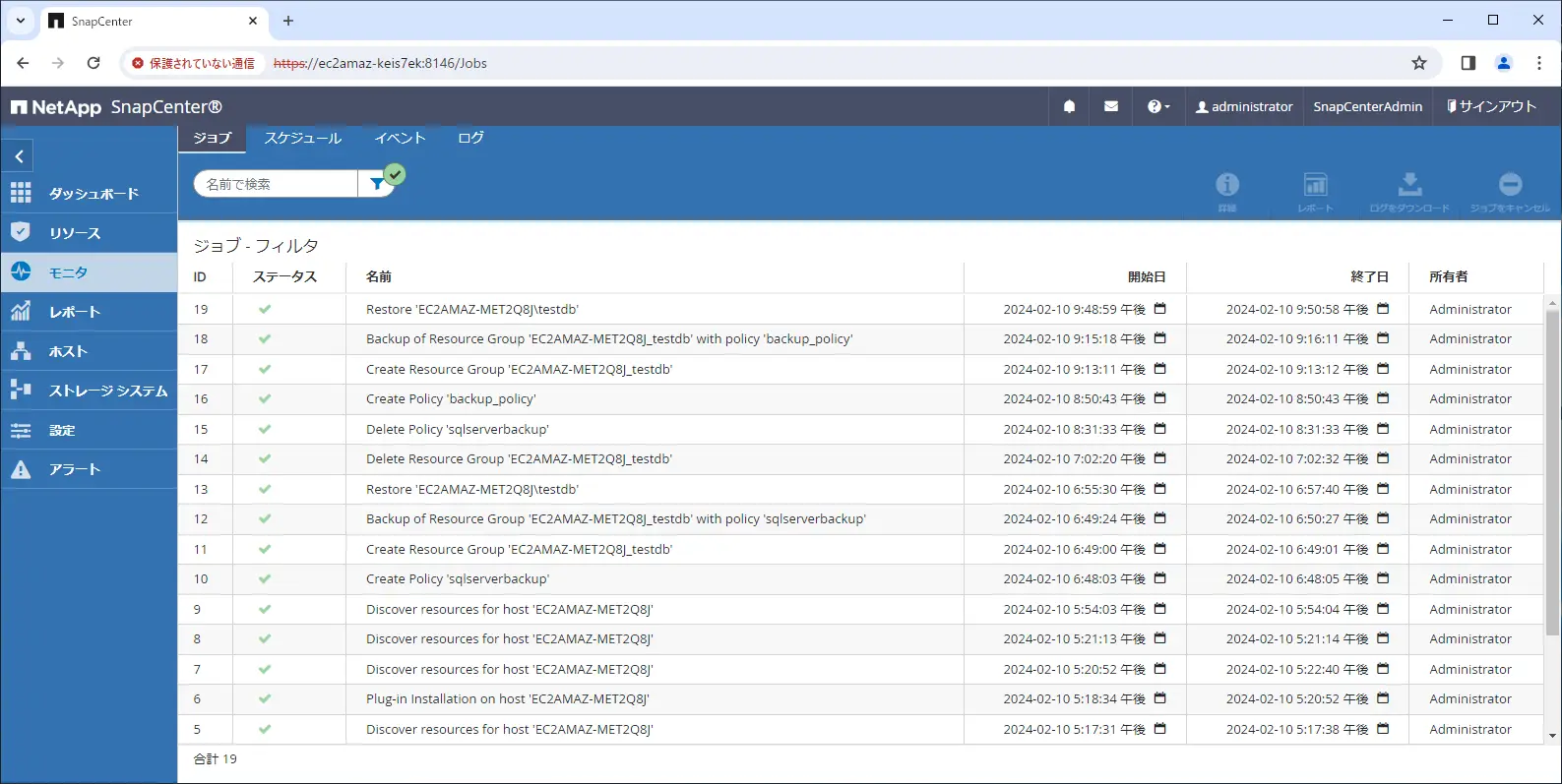Switch to the イベント tab

(400, 138)
